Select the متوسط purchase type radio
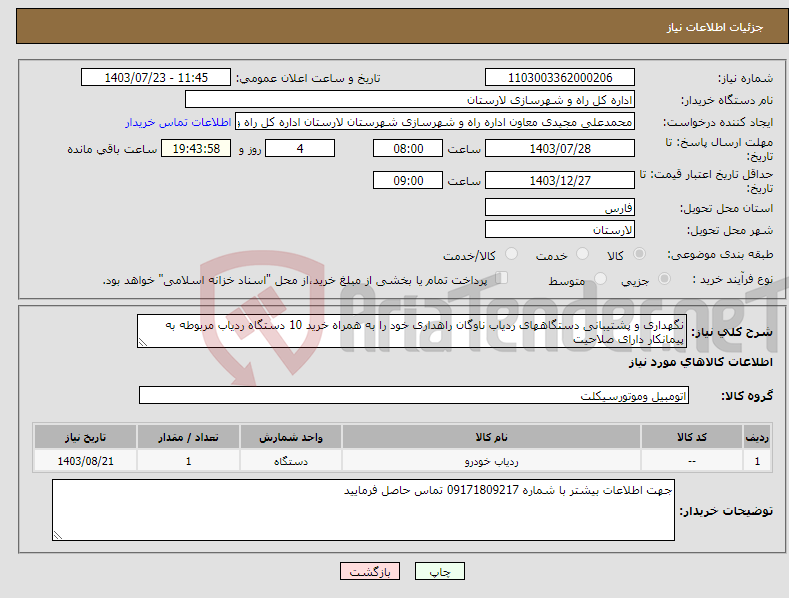 [600, 278]
